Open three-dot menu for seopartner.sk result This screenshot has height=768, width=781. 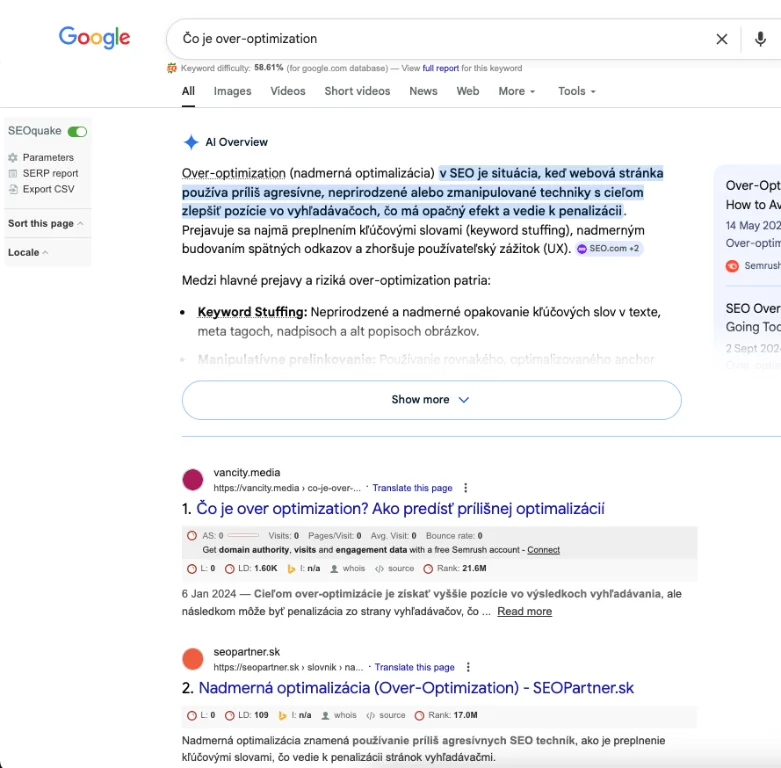click(467, 667)
